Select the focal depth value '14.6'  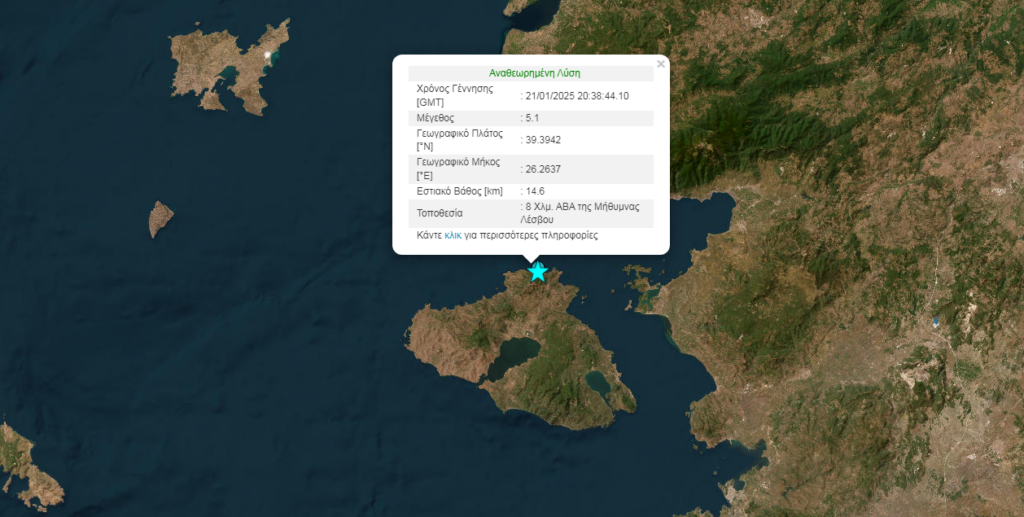pyautogui.click(x=535, y=191)
